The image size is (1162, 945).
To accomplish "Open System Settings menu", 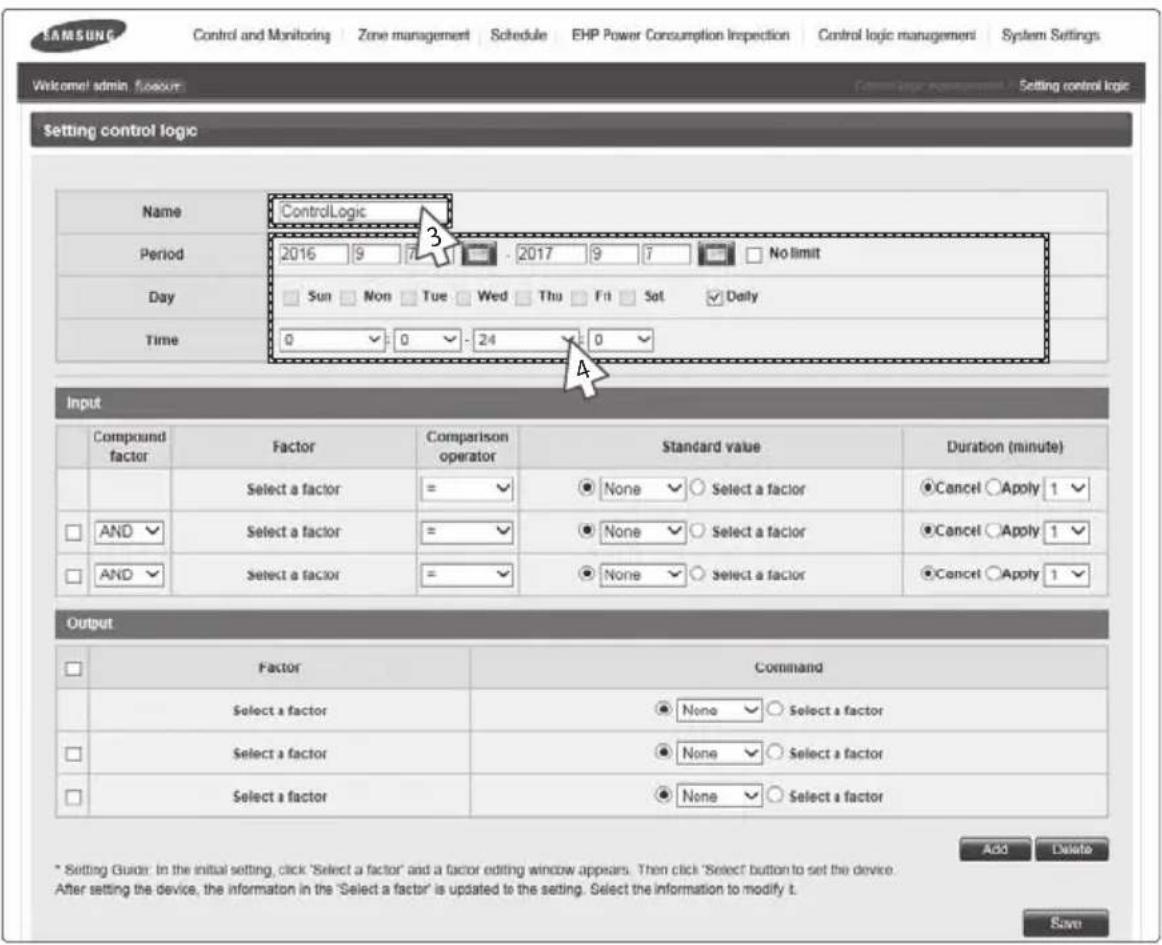I will click(x=1050, y=35).
